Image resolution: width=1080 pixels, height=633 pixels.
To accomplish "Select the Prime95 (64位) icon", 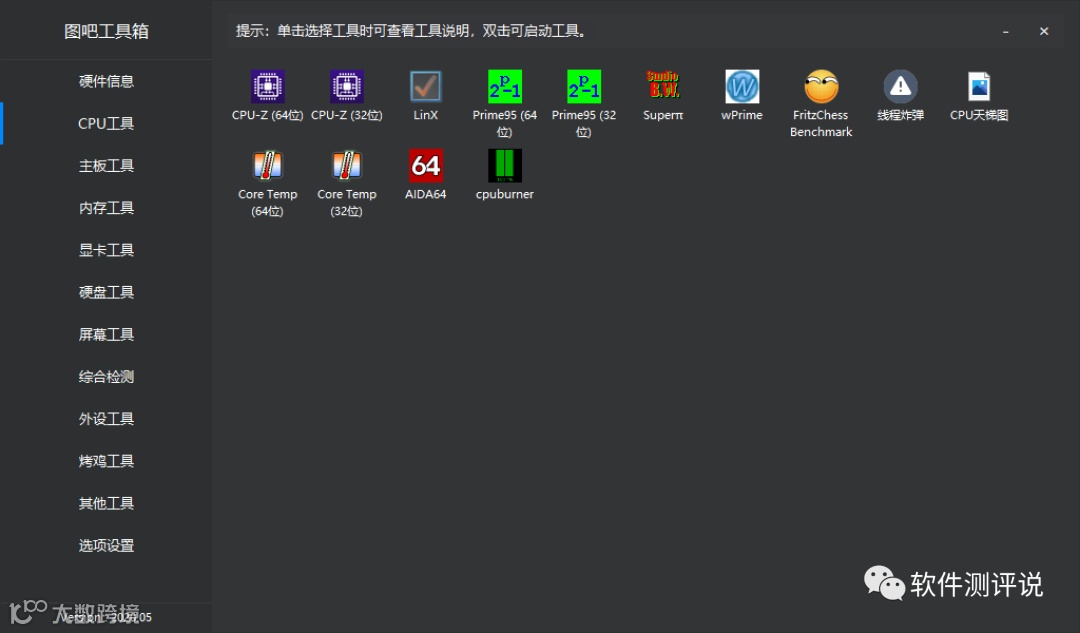I will point(505,87).
